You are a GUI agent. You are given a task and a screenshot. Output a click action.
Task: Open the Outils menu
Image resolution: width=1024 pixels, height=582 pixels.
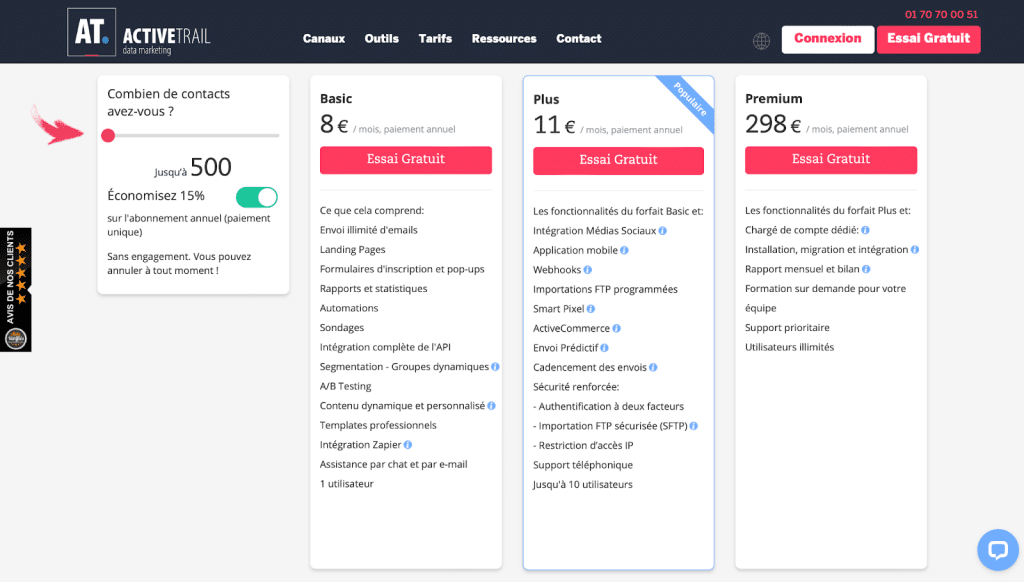381,39
